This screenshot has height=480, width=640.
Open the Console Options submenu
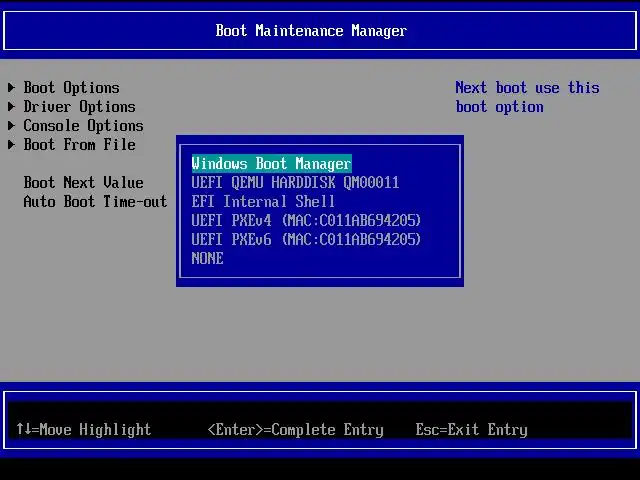tap(83, 126)
